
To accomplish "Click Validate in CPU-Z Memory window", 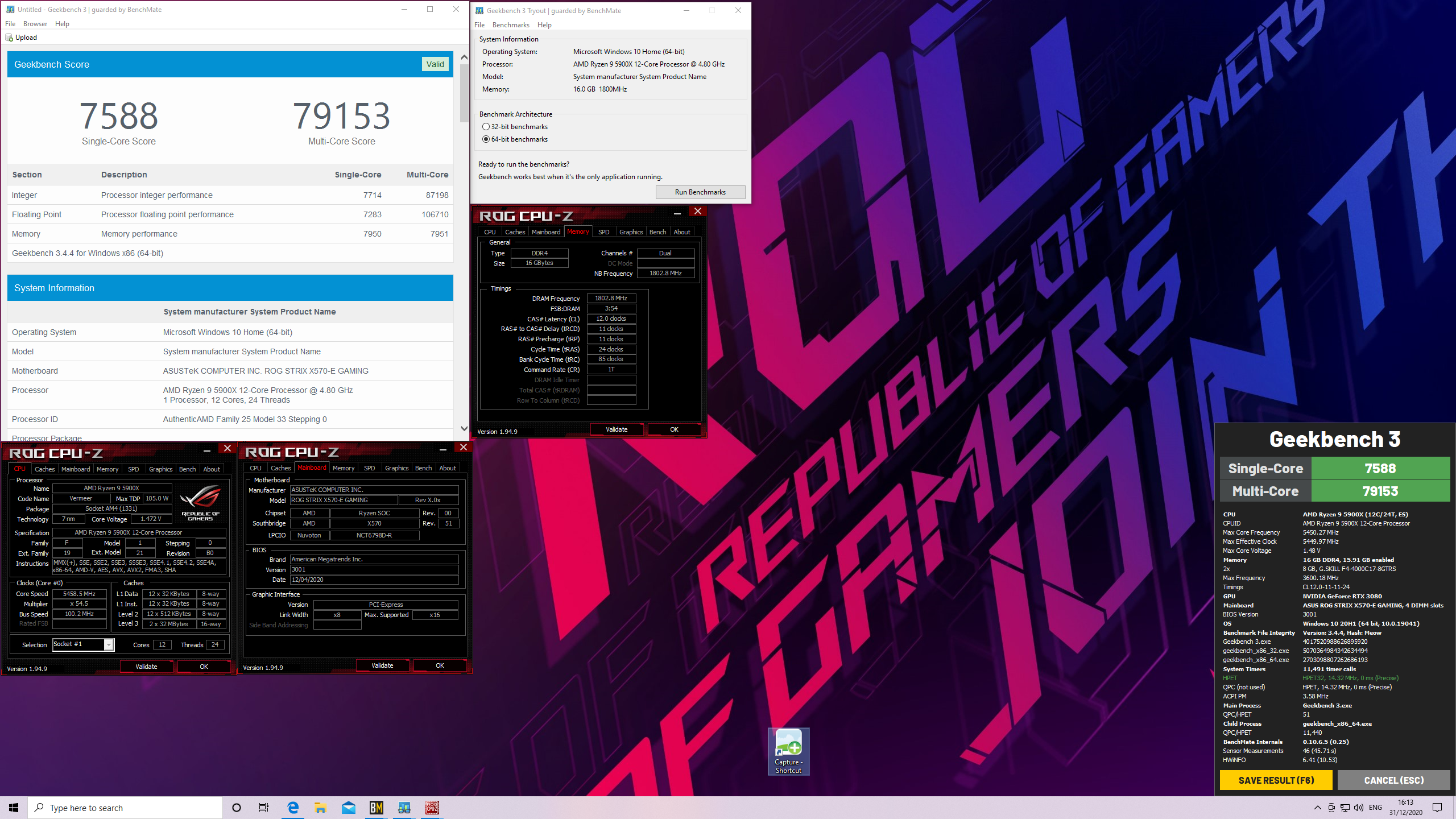I will [x=617, y=429].
